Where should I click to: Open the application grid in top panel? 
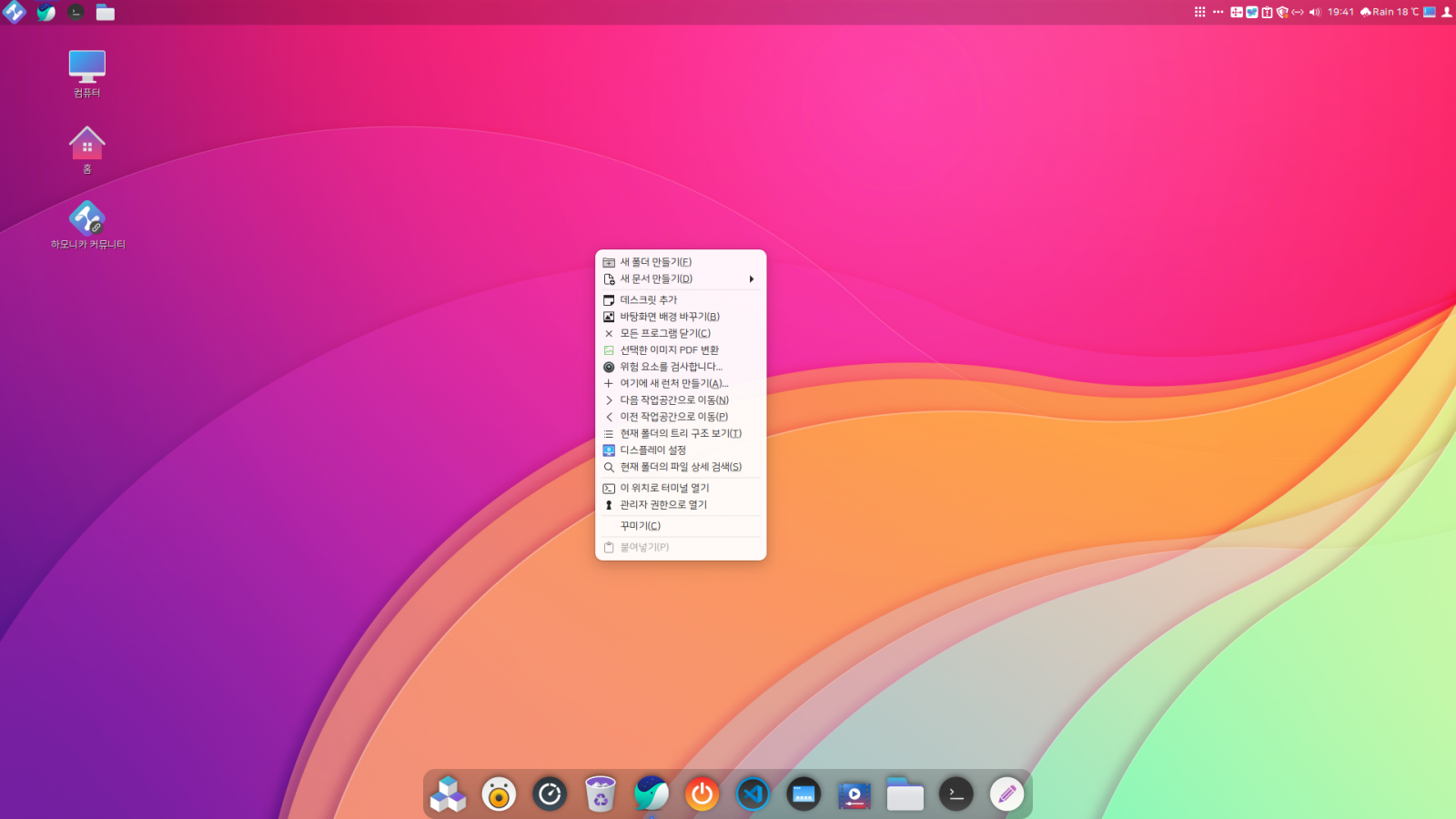1199,12
